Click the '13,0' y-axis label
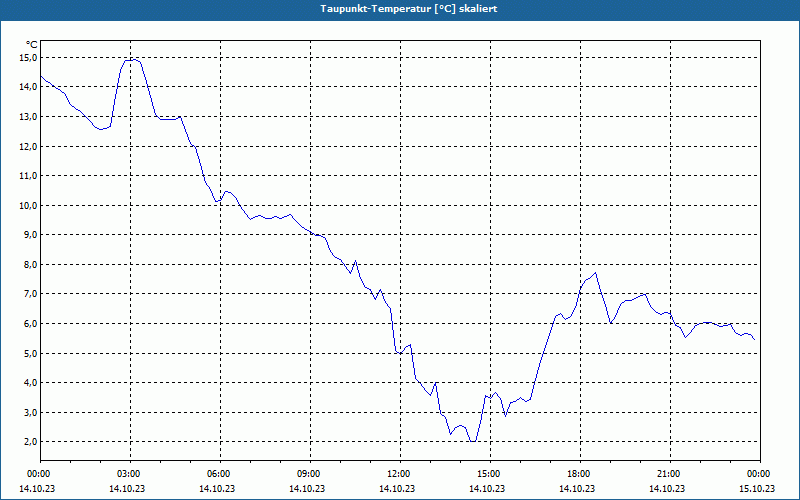This screenshot has width=800, height=500. tap(28, 117)
